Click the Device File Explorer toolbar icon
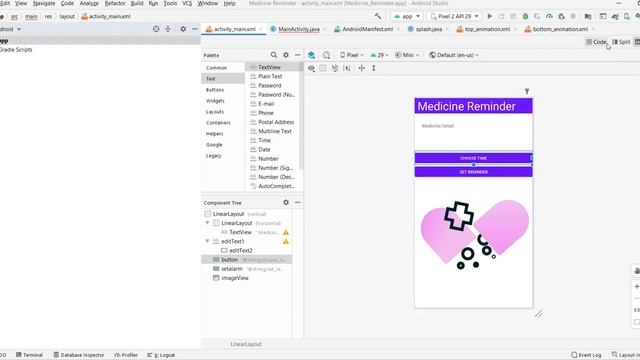This screenshot has height=360, width=640. coord(588,16)
